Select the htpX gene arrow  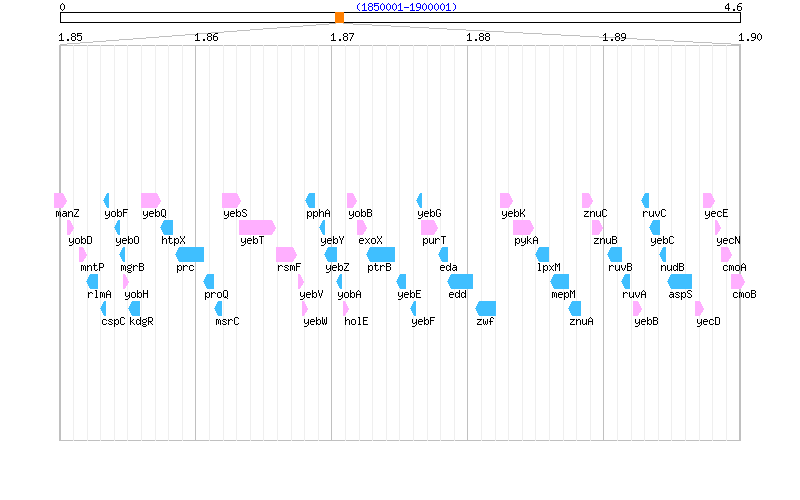coord(167,227)
